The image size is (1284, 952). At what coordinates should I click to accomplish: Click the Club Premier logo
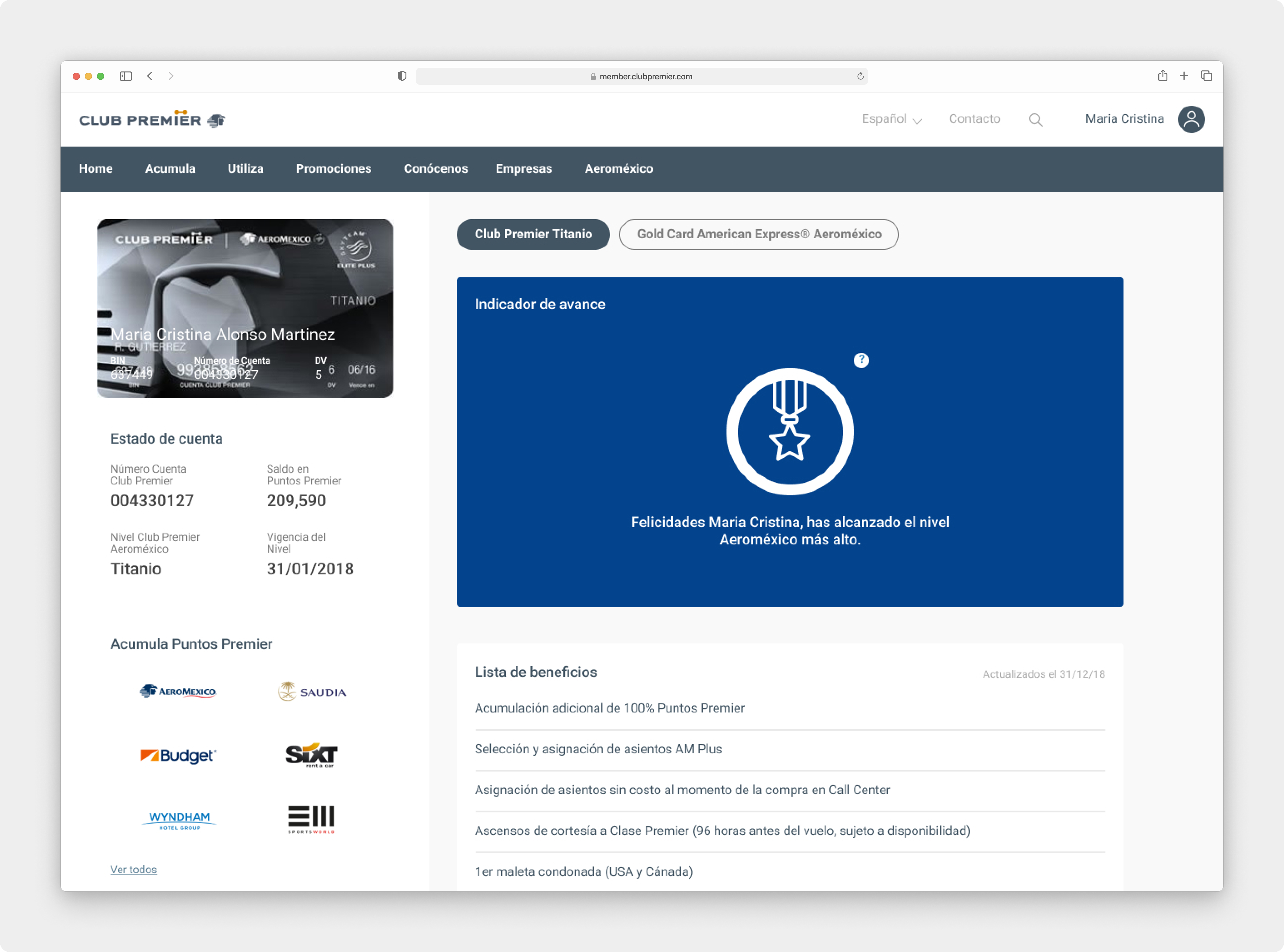pyautogui.click(x=152, y=119)
